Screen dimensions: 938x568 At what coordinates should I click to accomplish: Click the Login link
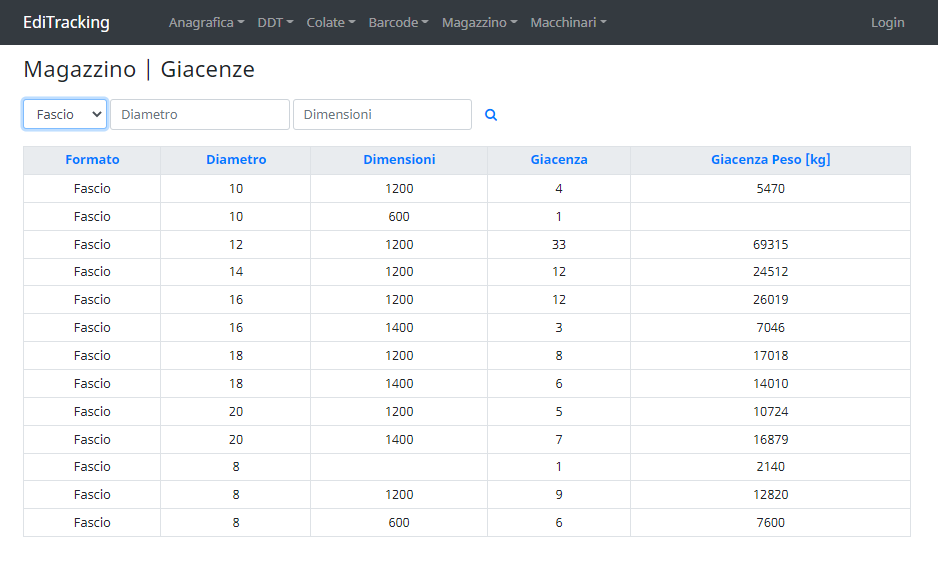(x=887, y=22)
